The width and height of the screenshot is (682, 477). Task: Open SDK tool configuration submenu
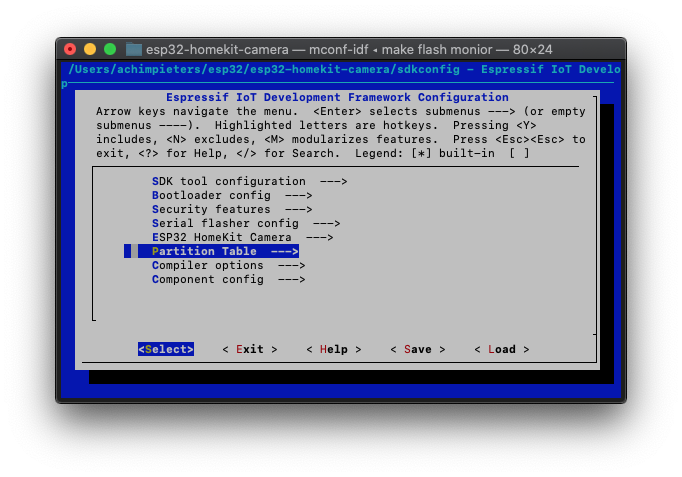pos(249,181)
